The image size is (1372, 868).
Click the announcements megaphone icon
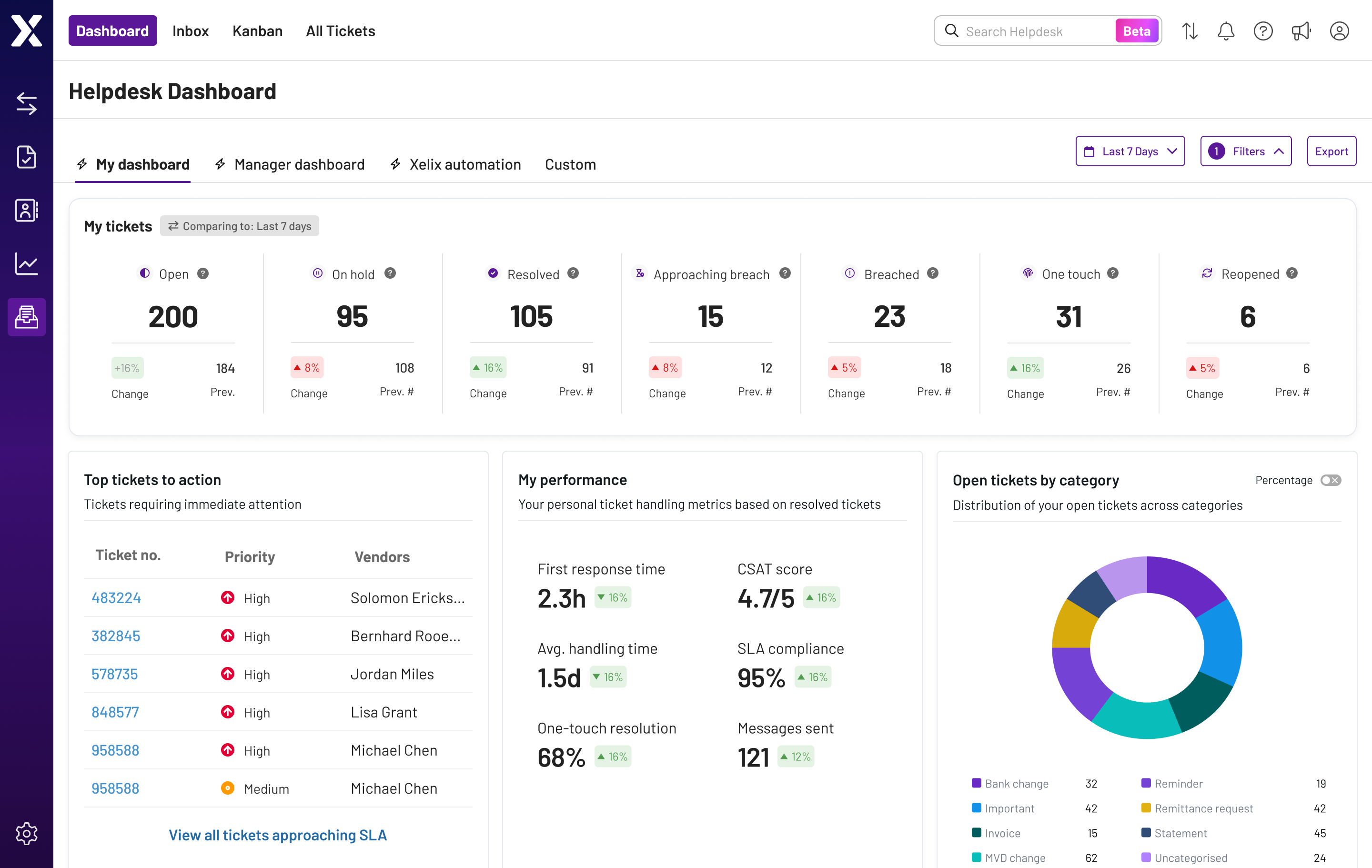[x=1301, y=31]
